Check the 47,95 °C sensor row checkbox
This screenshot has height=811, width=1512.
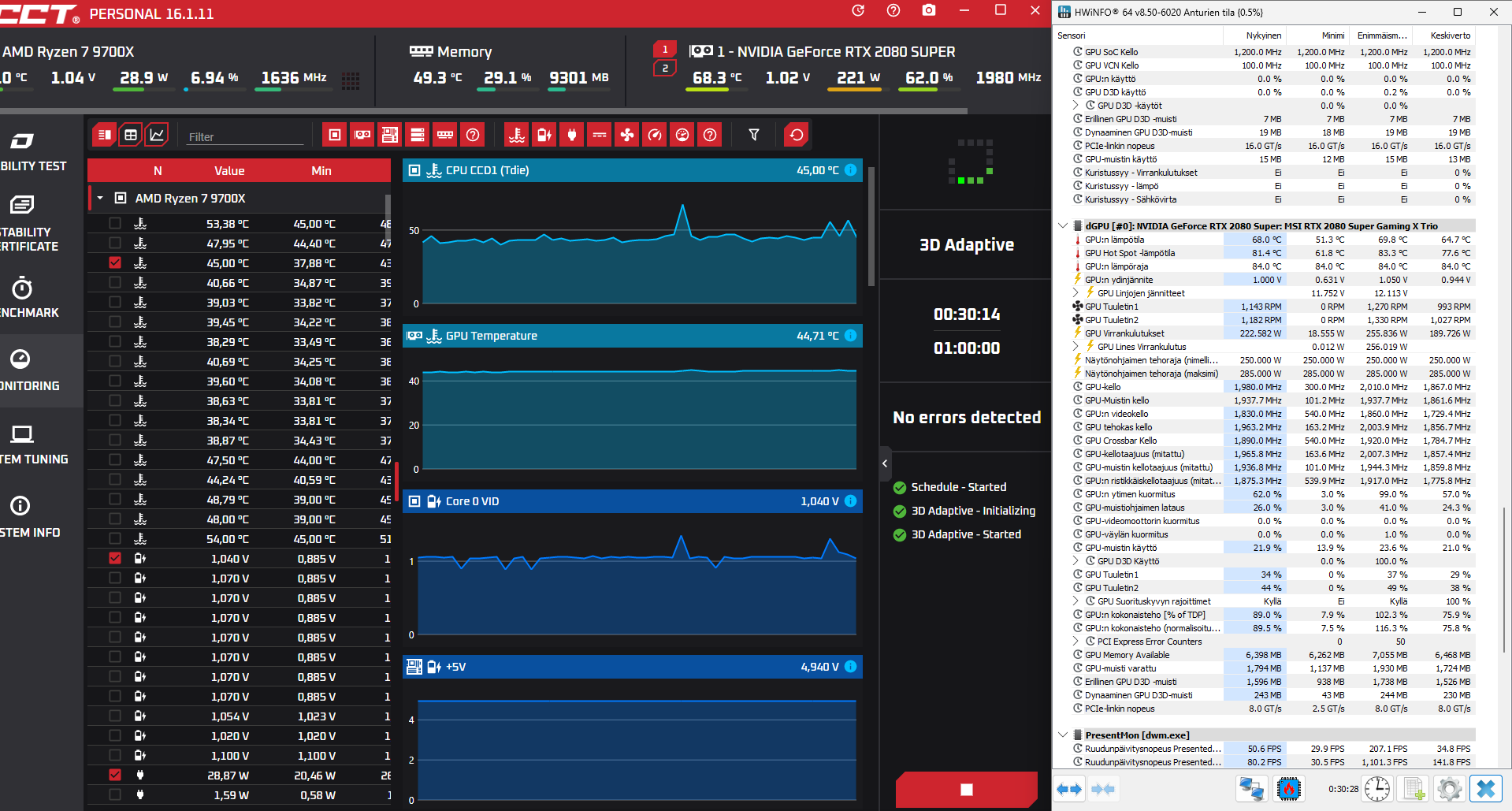click(x=115, y=244)
